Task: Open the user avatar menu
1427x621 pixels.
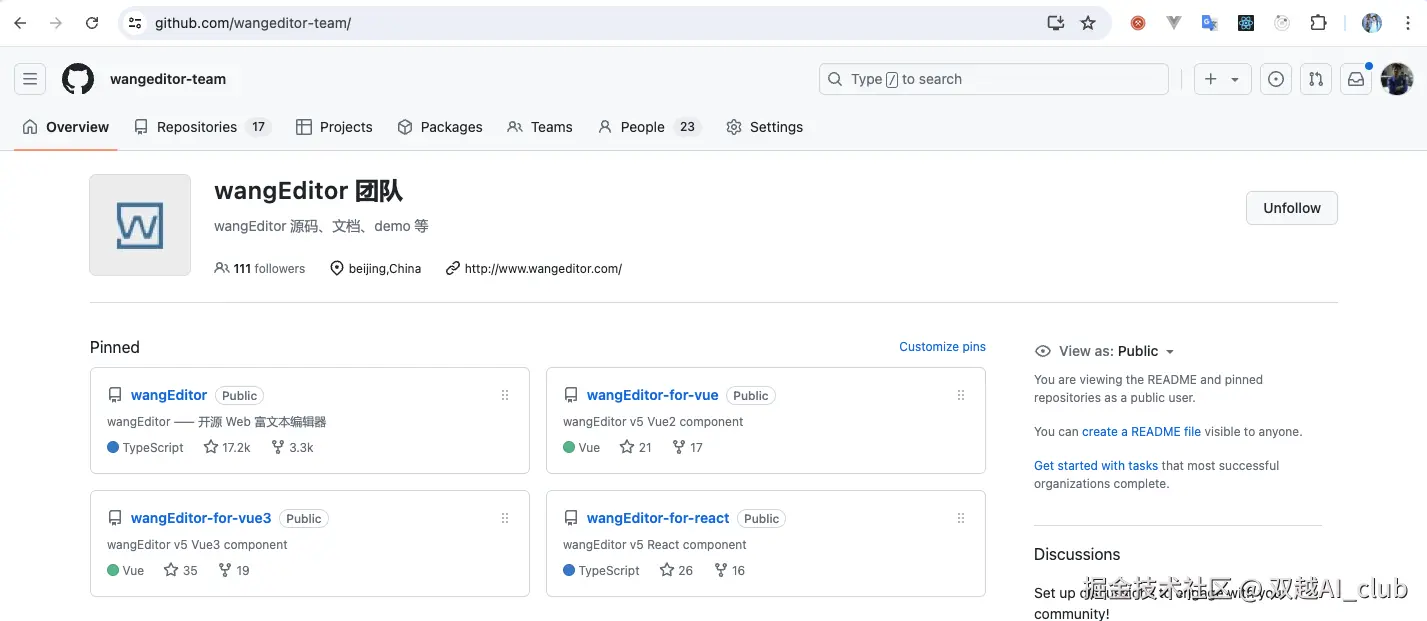Action: point(1397,79)
